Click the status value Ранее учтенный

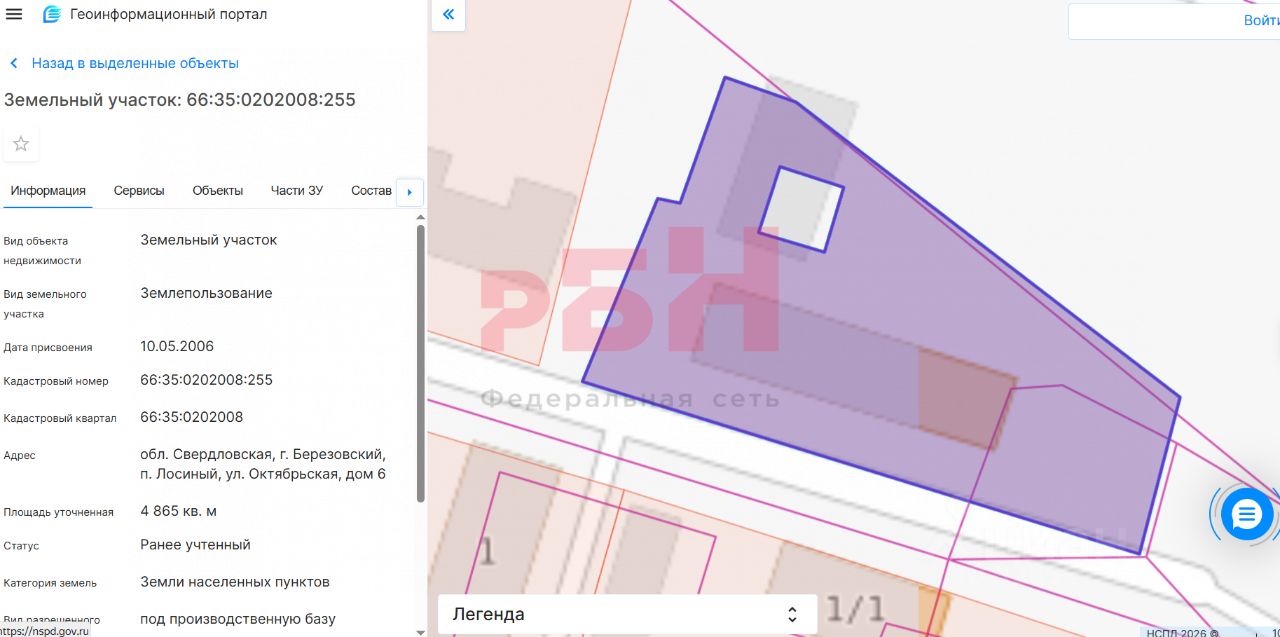coord(195,545)
